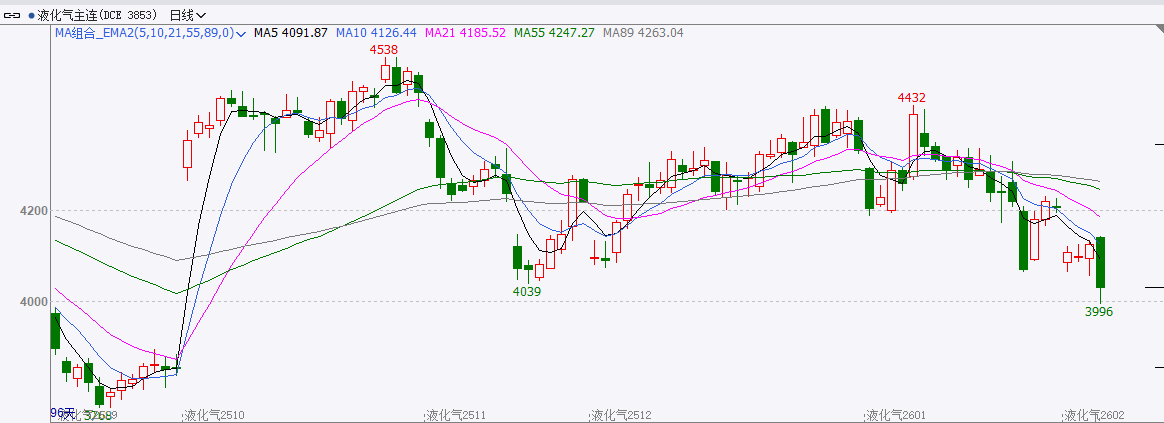Select the blue MA10 4126.44 legend
This screenshot has width=1164, height=423.
pyautogui.click(x=376, y=33)
